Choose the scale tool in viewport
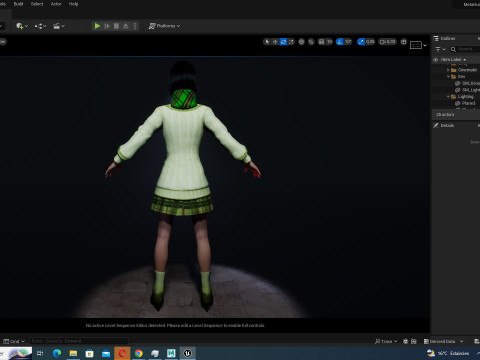 point(291,42)
